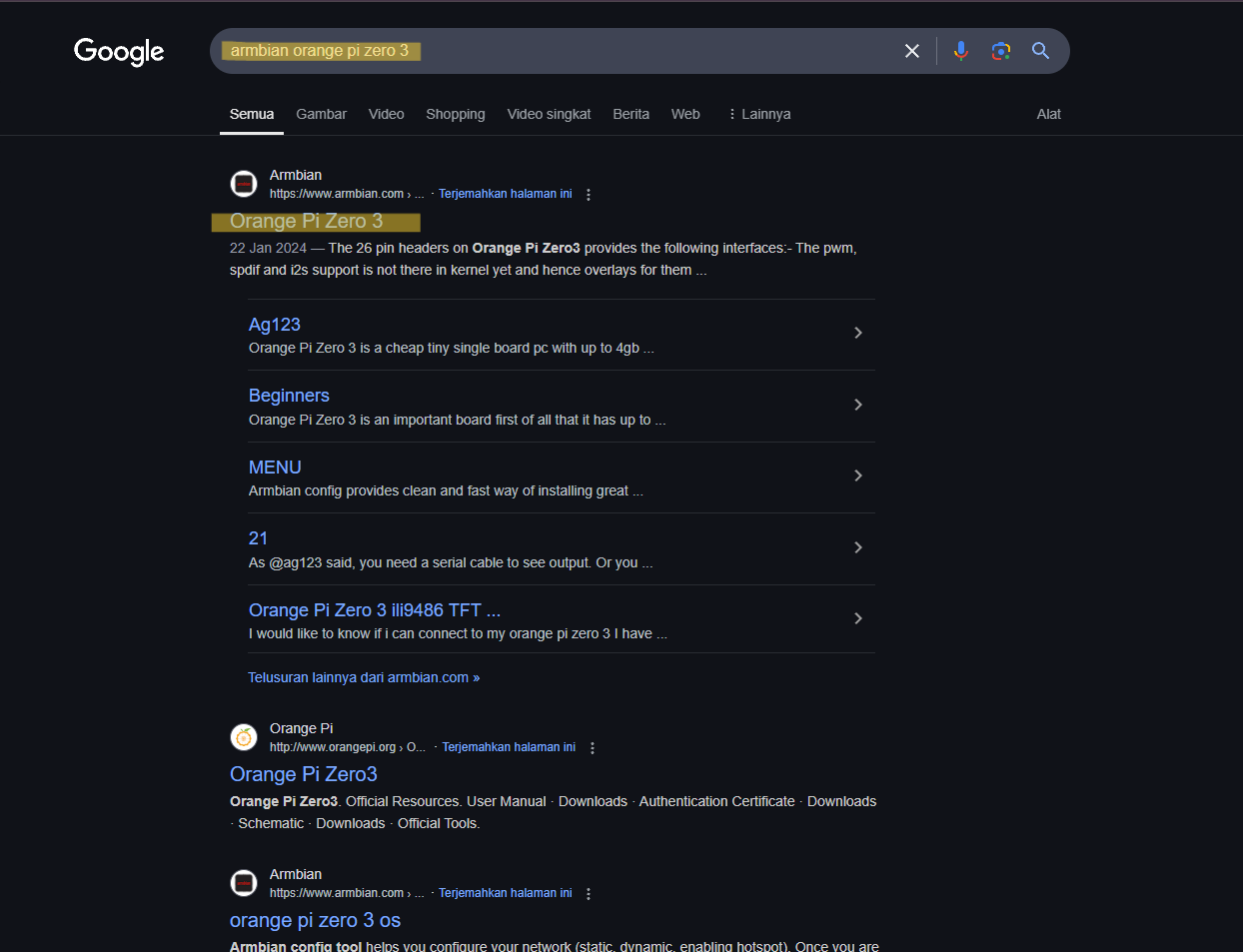This screenshot has width=1243, height=952.
Task: Switch to the Gambar tab
Action: [x=321, y=114]
